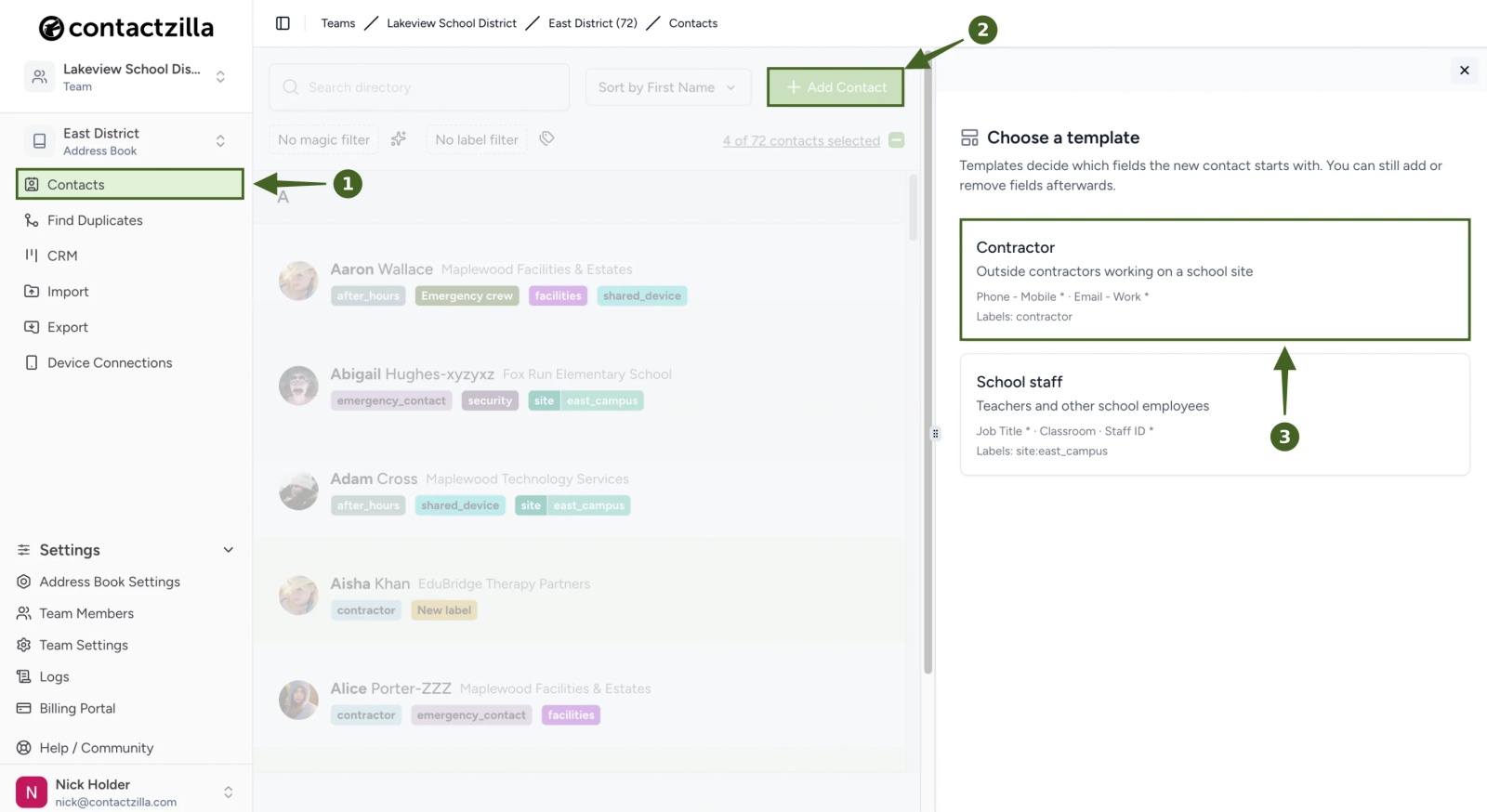Viewport: 1487px width, 812px height.
Task: Click Aaron Wallace's avatar
Action: tap(298, 281)
